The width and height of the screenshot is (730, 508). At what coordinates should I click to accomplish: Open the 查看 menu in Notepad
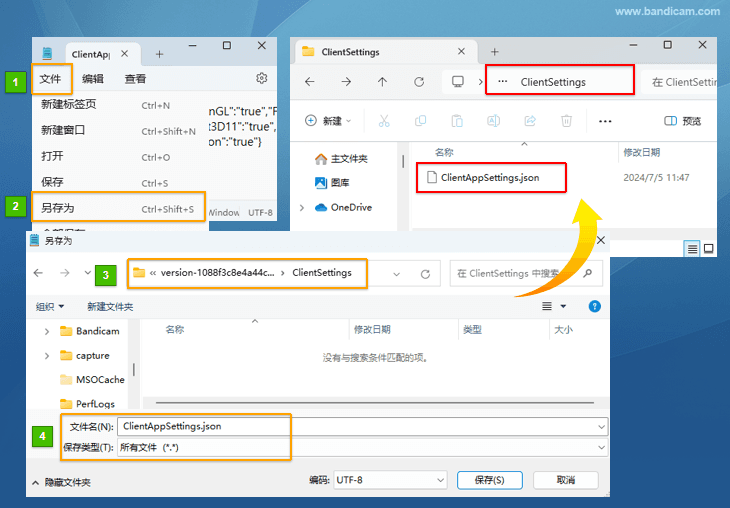135,79
